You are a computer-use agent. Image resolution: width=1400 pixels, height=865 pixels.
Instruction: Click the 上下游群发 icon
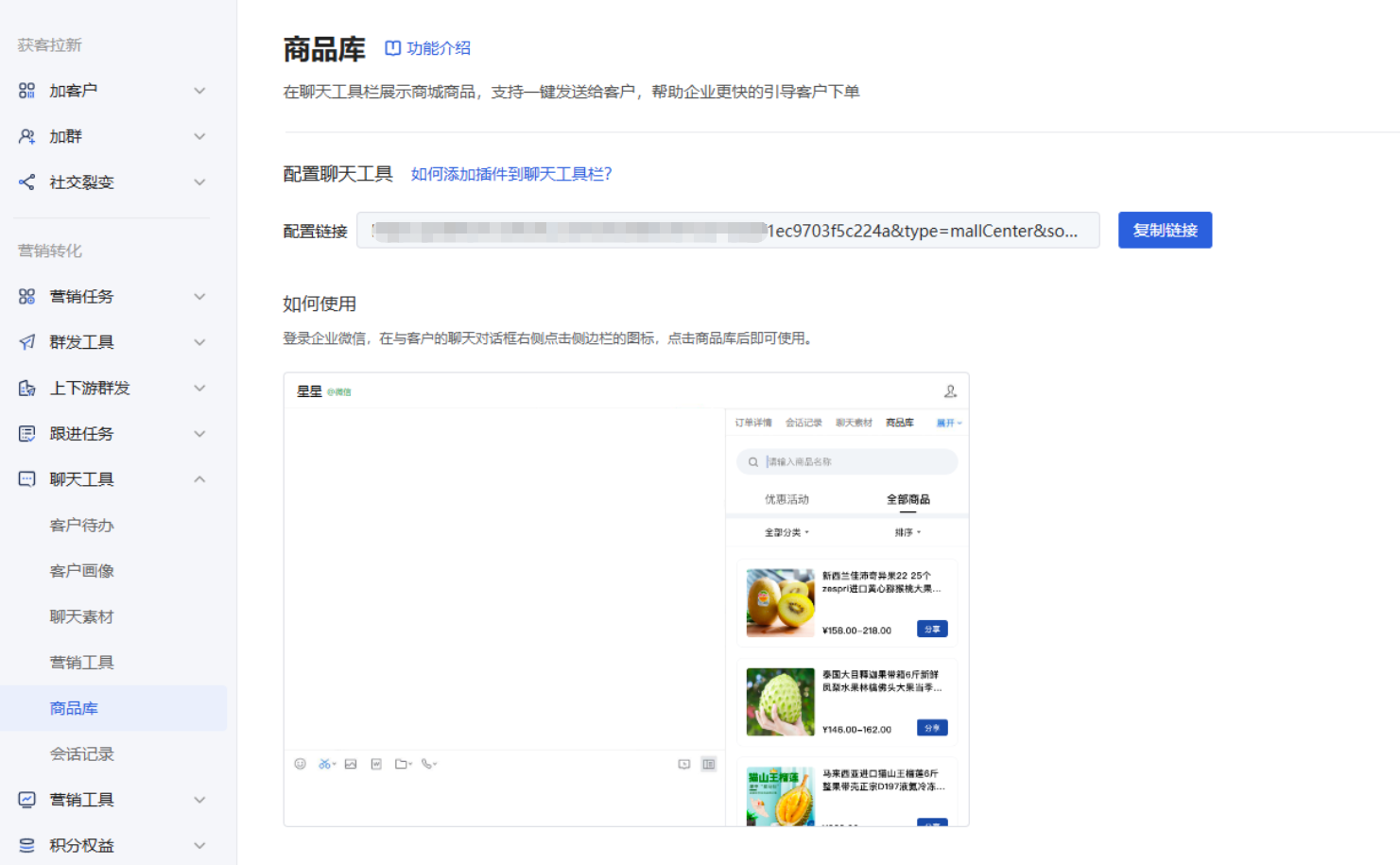[26, 388]
